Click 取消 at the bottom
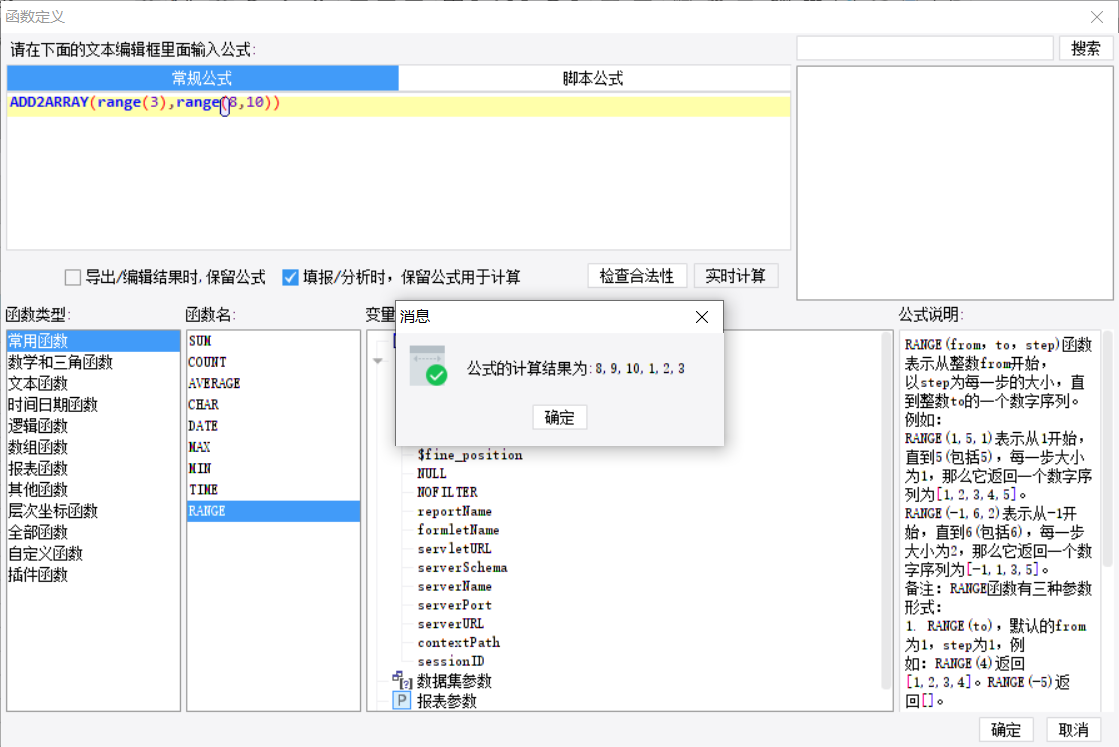The width and height of the screenshot is (1119, 747). pos(1073,730)
